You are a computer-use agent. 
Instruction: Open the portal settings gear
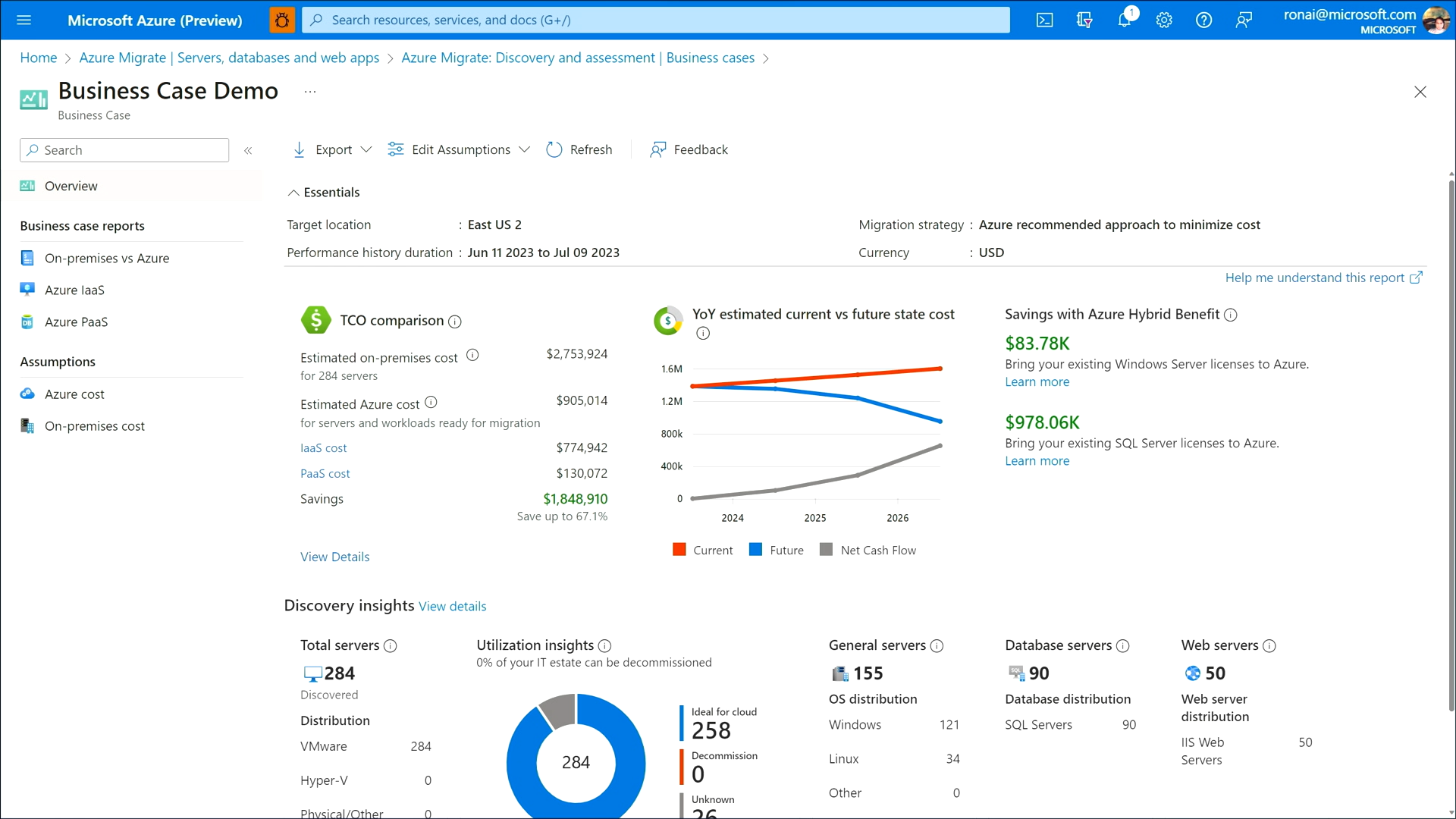1164,20
